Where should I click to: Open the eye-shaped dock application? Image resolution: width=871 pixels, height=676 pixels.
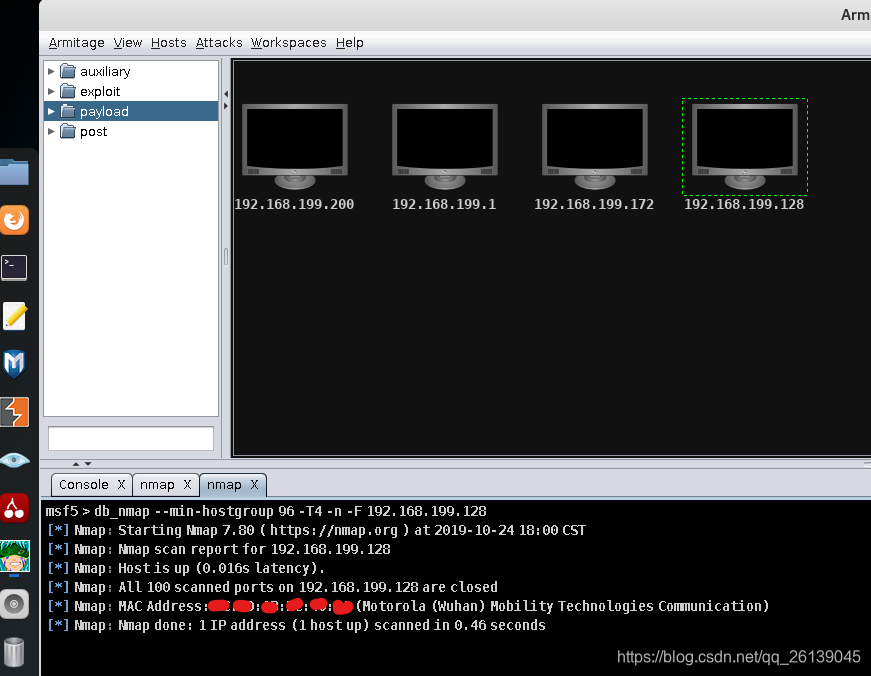click(x=14, y=460)
